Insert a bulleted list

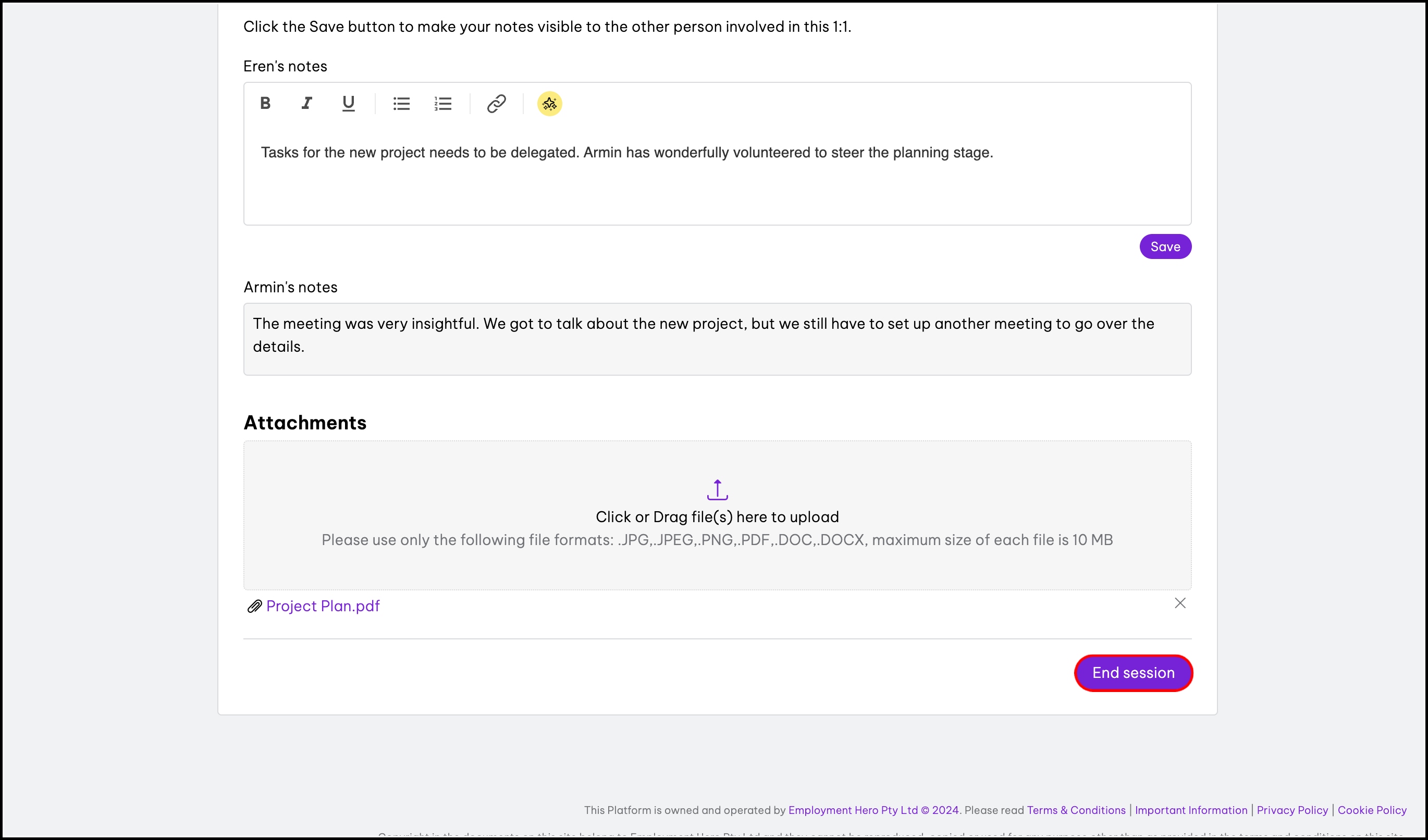pos(401,104)
